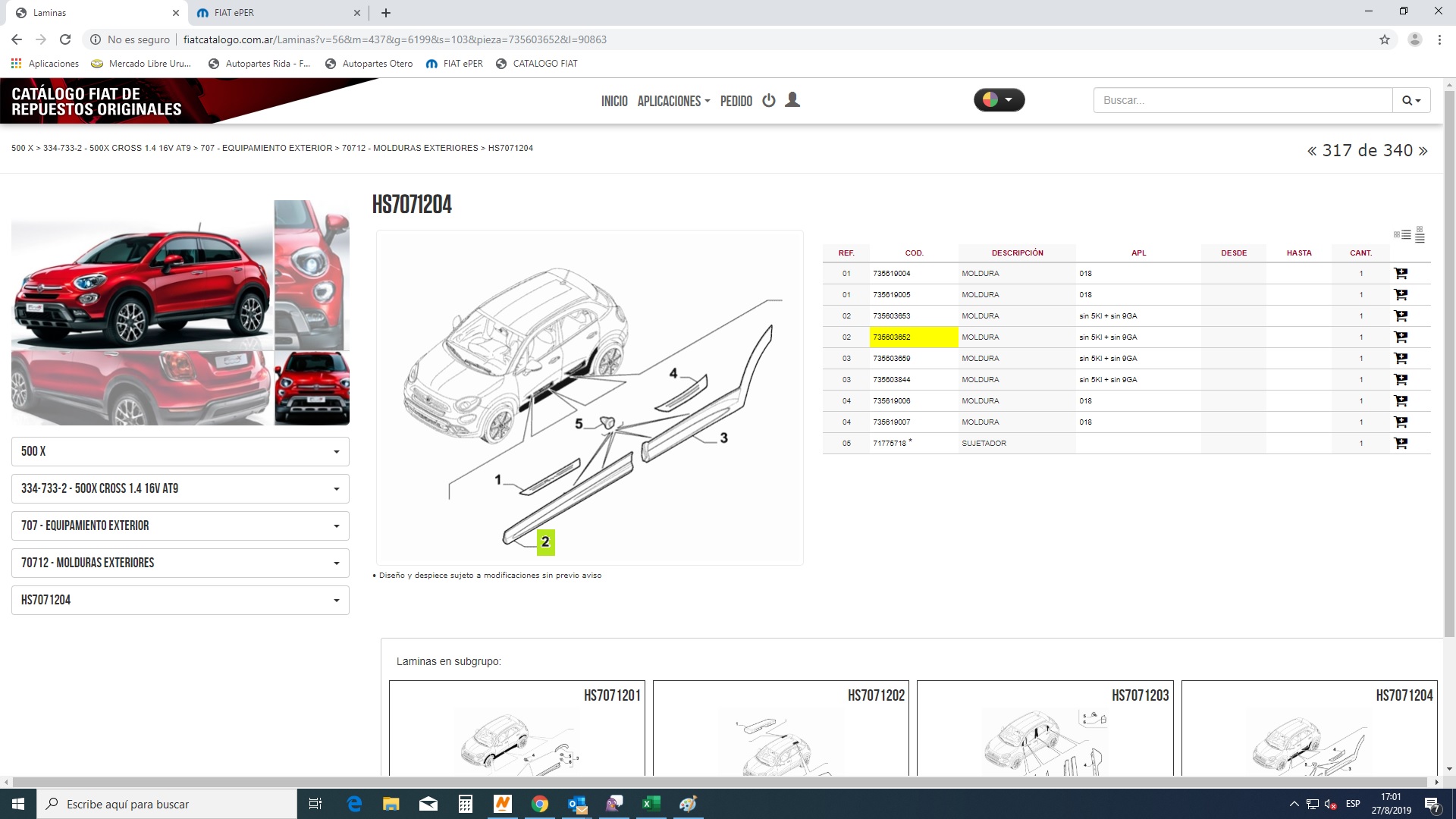
Task: Open the search options dropdown button
Action: tap(1411, 100)
